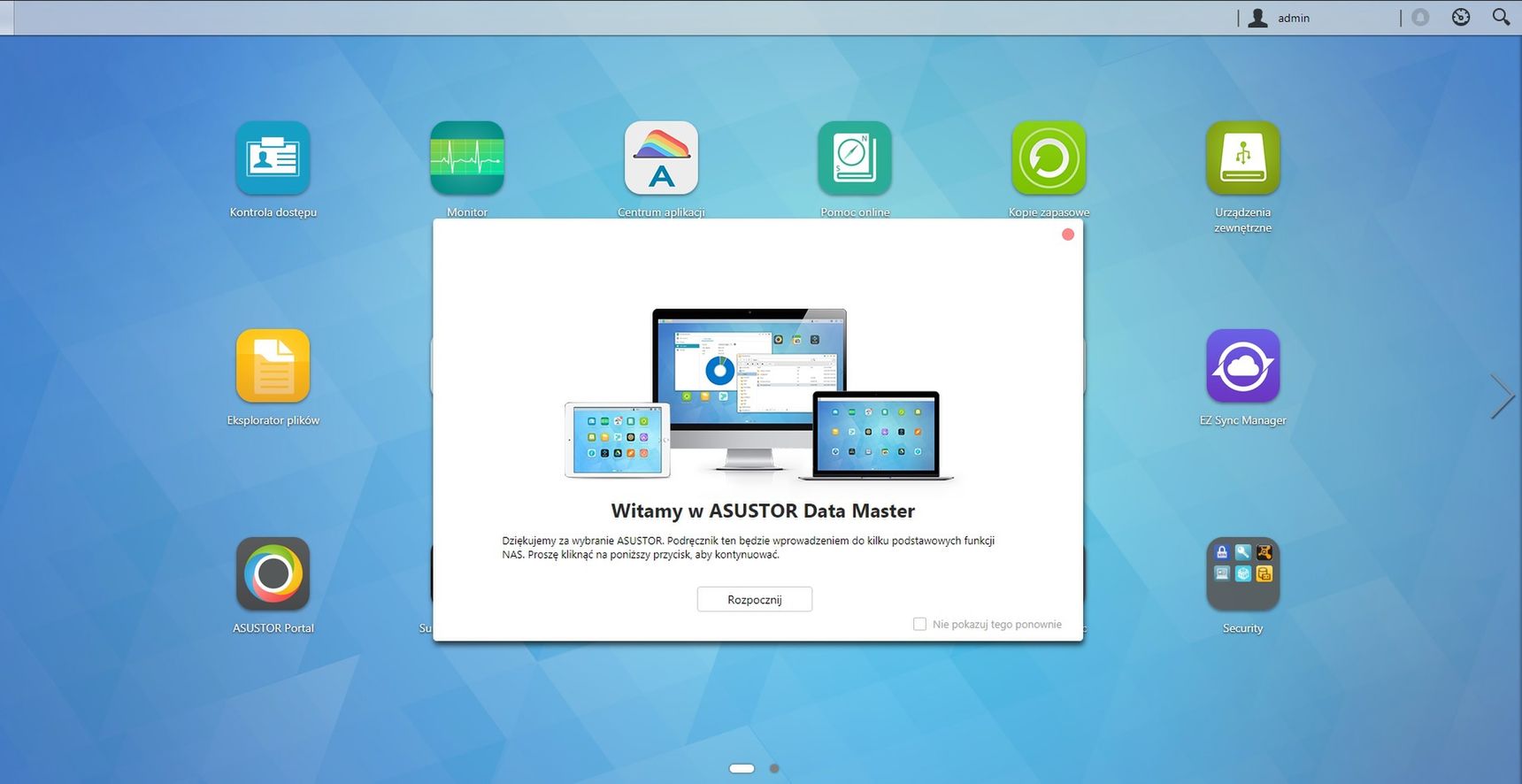Screen dimensions: 1522x784
Task: Select first desktop page indicator
Action: (x=742, y=768)
